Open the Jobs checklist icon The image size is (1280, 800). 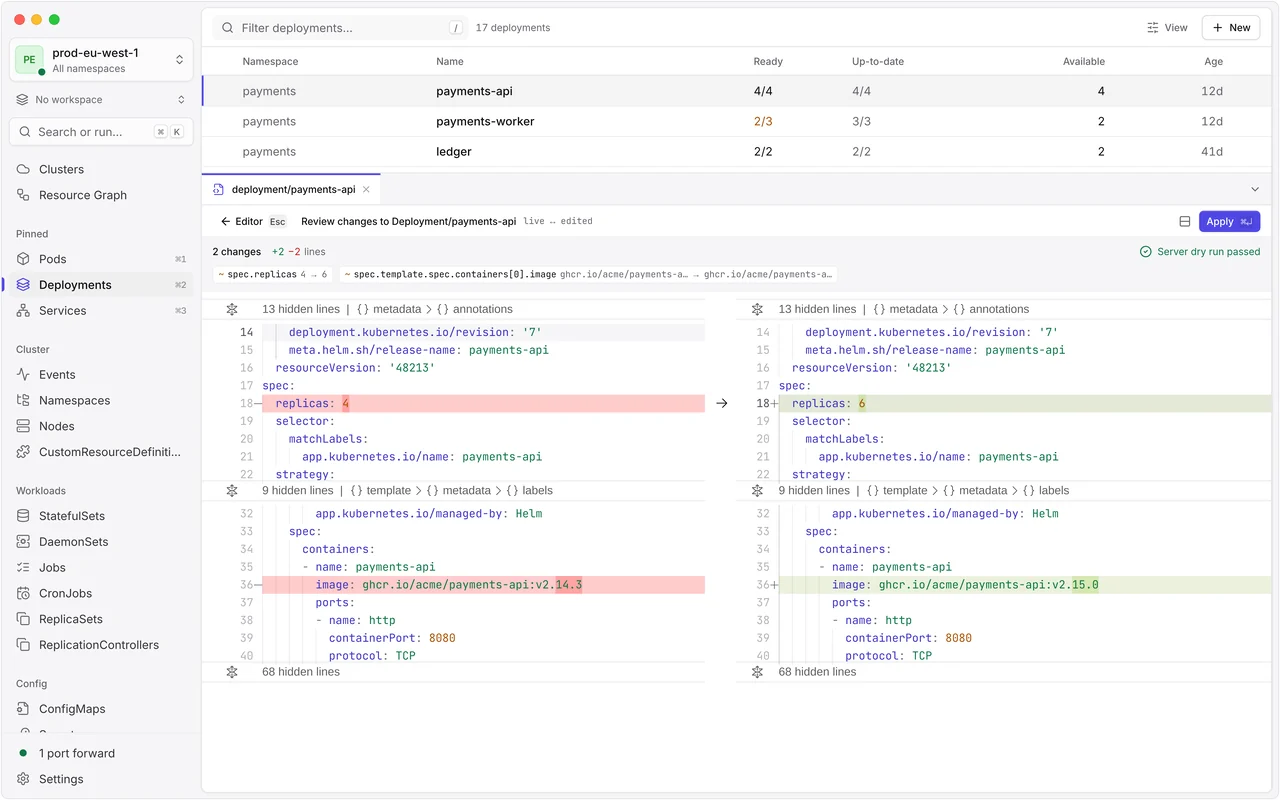[23, 567]
